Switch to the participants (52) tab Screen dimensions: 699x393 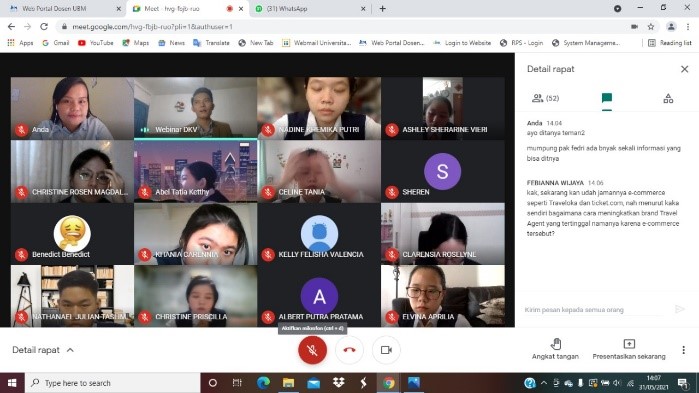(x=546, y=98)
